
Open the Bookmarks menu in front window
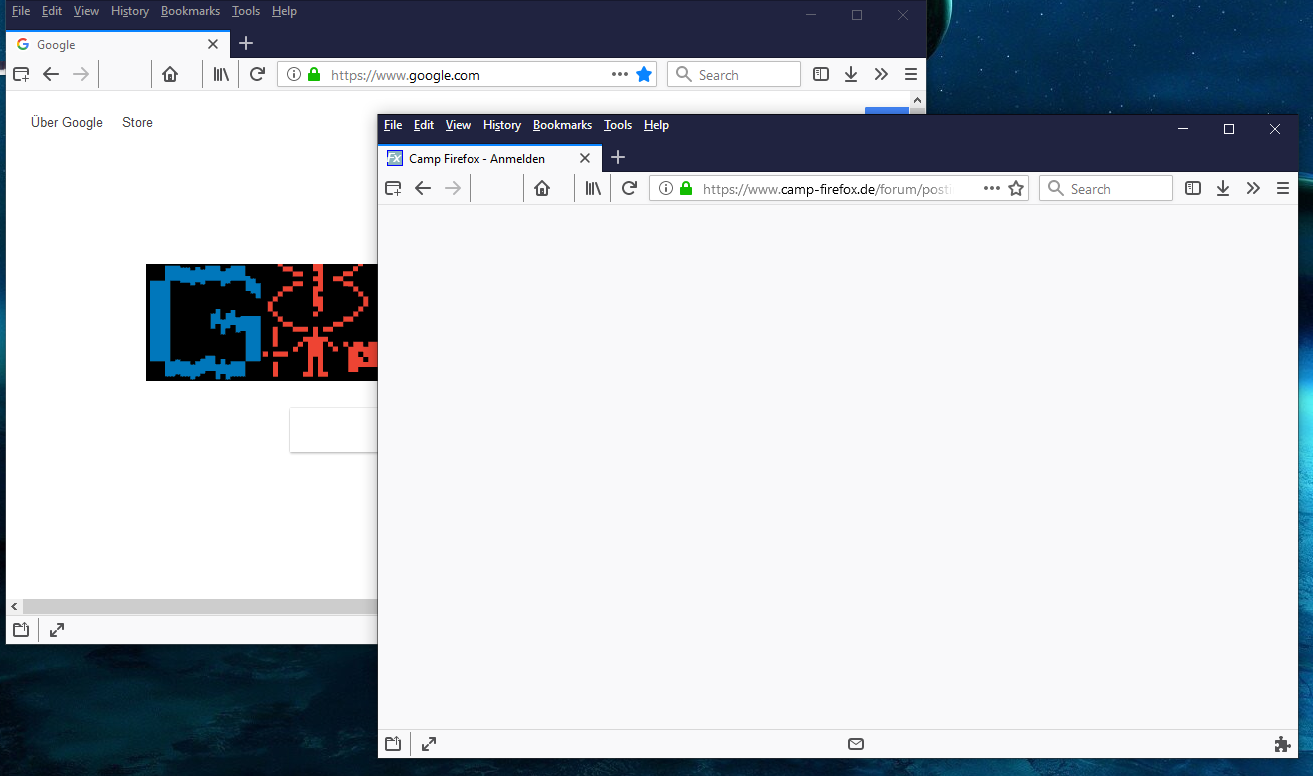(x=562, y=125)
